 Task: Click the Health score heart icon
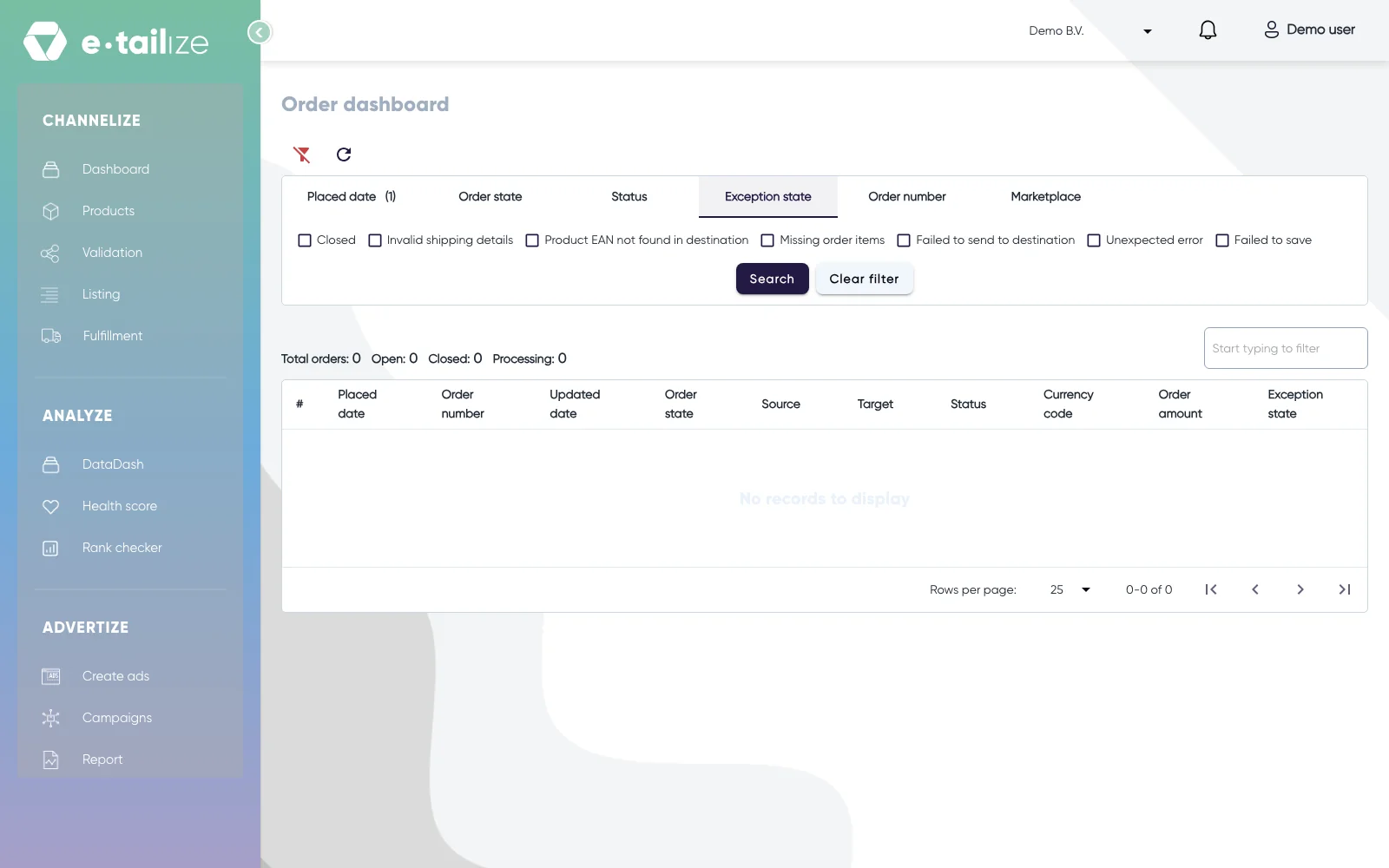(x=51, y=506)
